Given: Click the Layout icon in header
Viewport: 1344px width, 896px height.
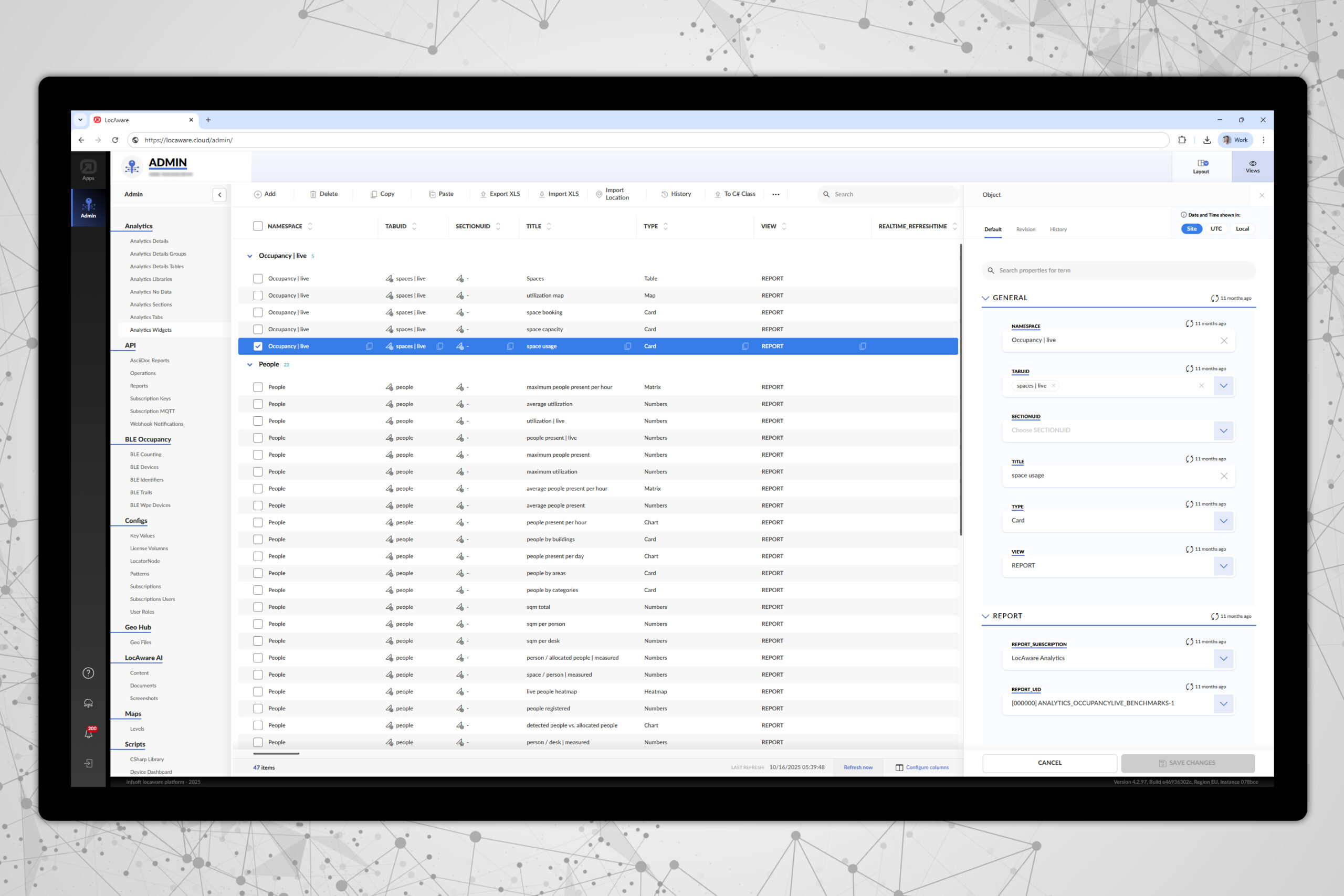Looking at the screenshot, I should click(x=1201, y=166).
